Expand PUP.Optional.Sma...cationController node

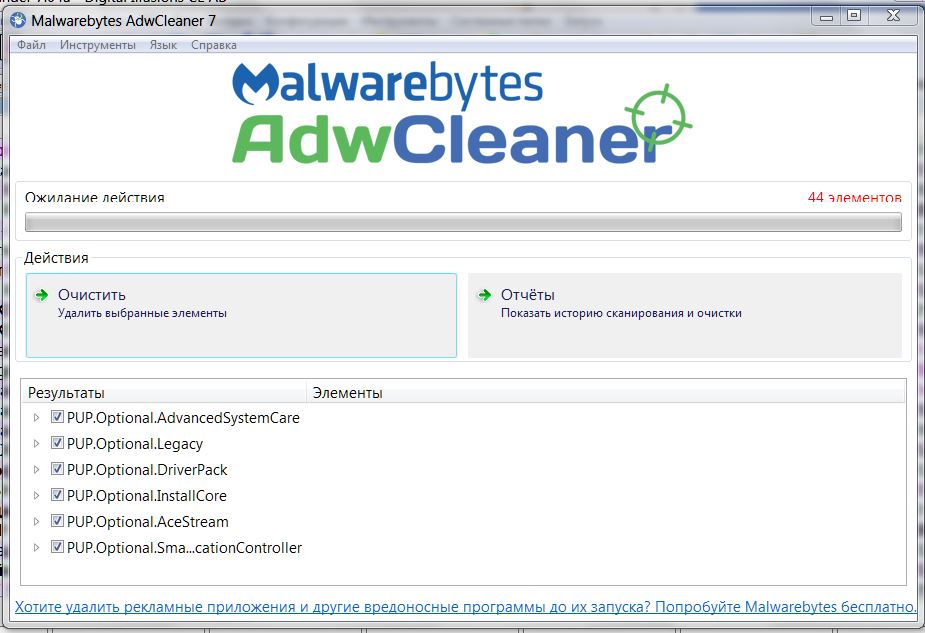click(36, 547)
